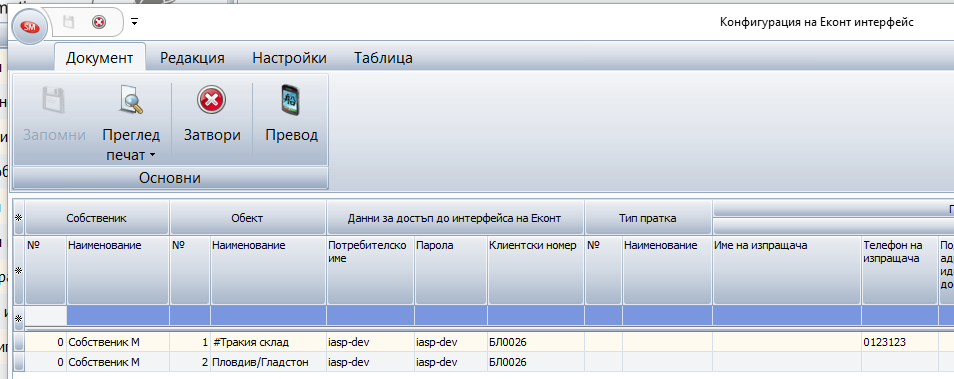Open Преглед печат print preview icon
Viewport: 954px width, 379px height.
pos(131,100)
